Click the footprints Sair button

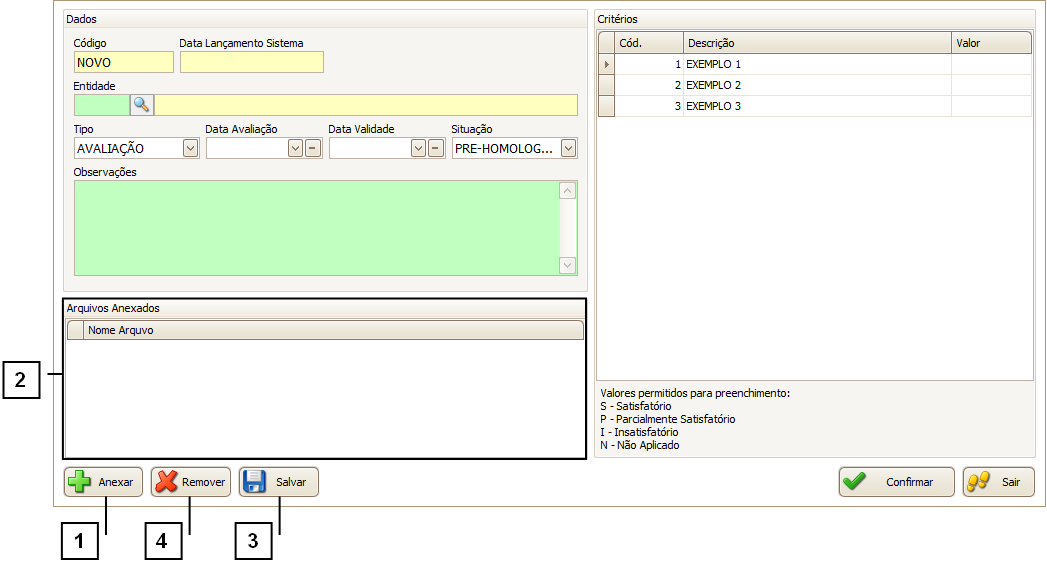point(998,482)
